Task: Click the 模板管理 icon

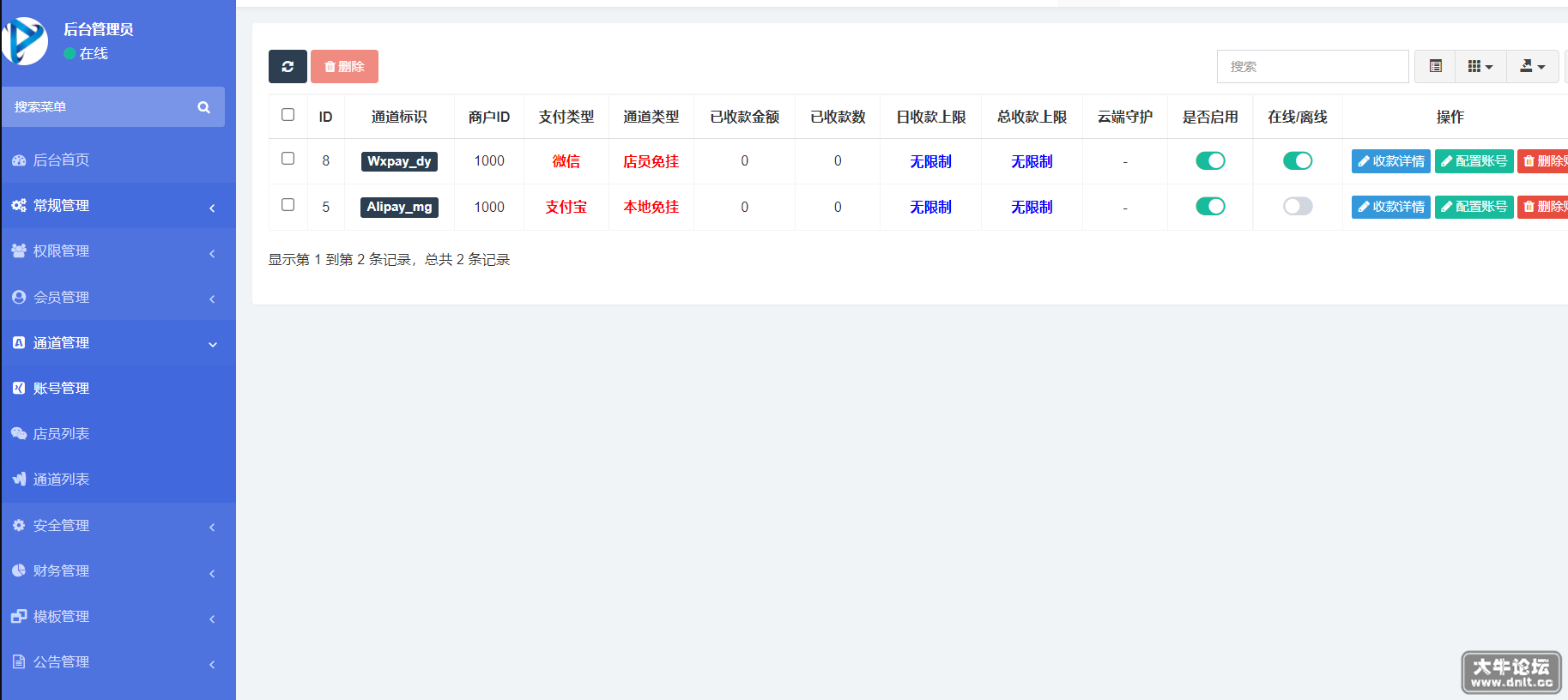Action: tap(19, 616)
